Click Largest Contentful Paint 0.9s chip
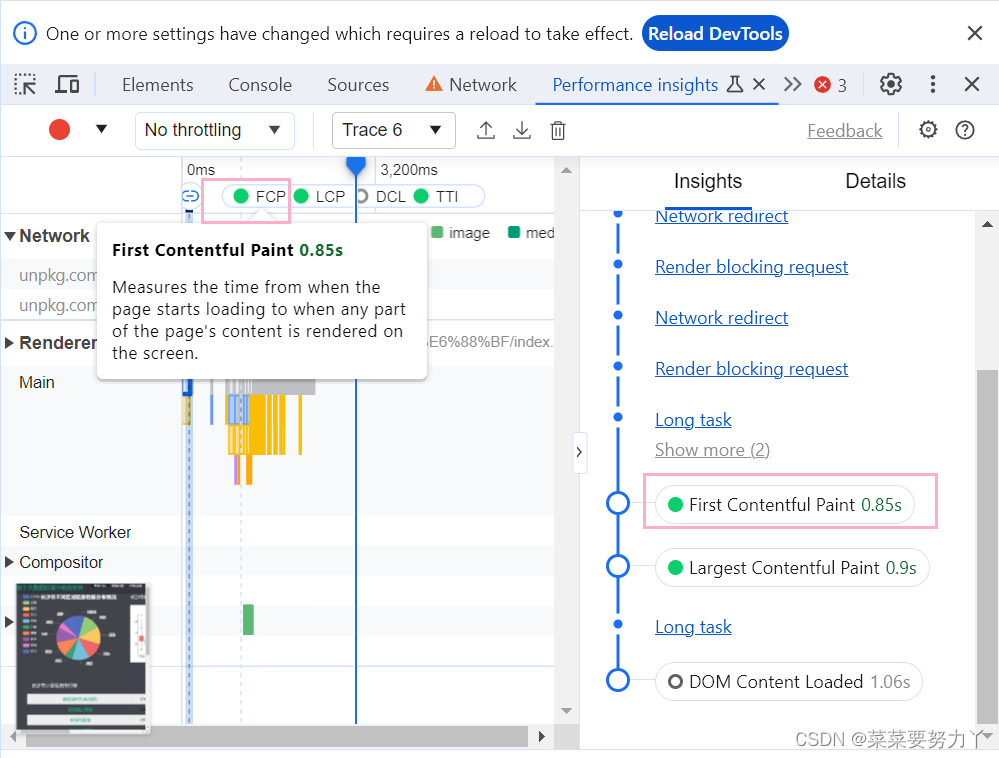The height and width of the screenshot is (758, 999). 792,568
